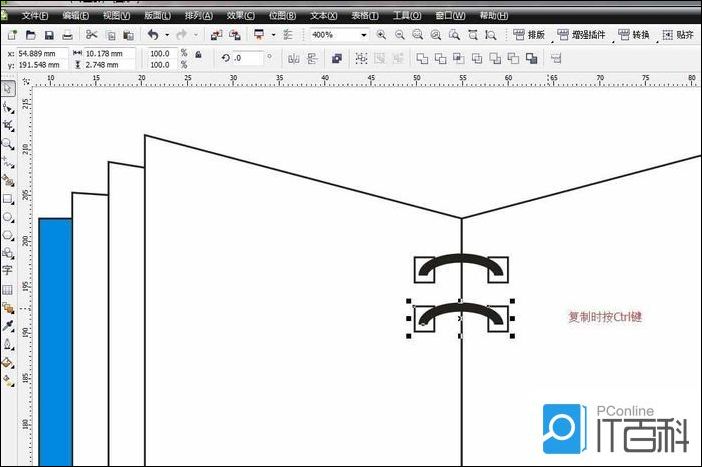Toggle vertical mirror button

(x=312, y=59)
